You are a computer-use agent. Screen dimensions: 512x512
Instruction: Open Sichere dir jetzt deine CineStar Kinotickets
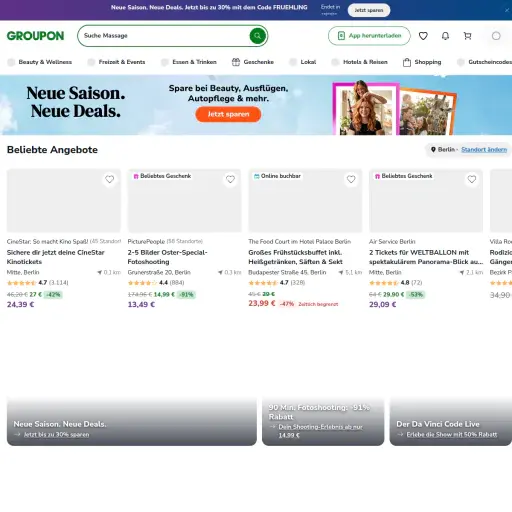point(56,257)
